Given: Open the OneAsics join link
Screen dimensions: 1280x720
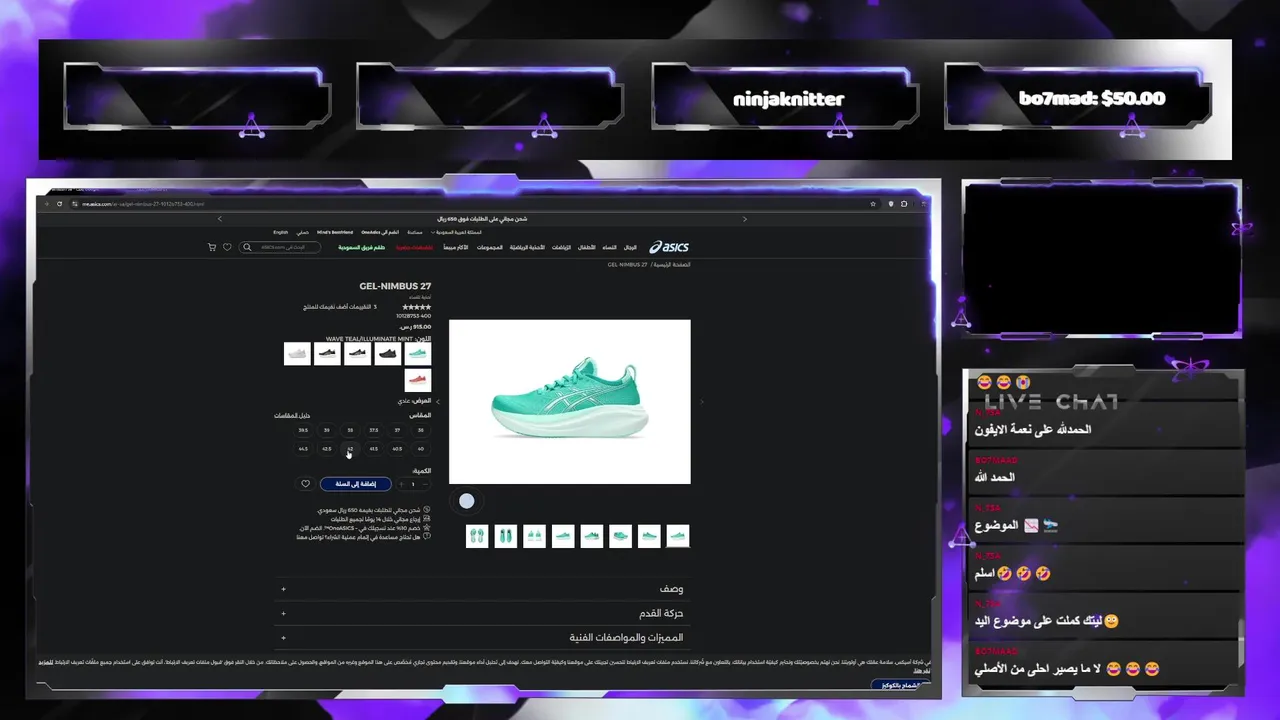Looking at the screenshot, I should tap(380, 232).
